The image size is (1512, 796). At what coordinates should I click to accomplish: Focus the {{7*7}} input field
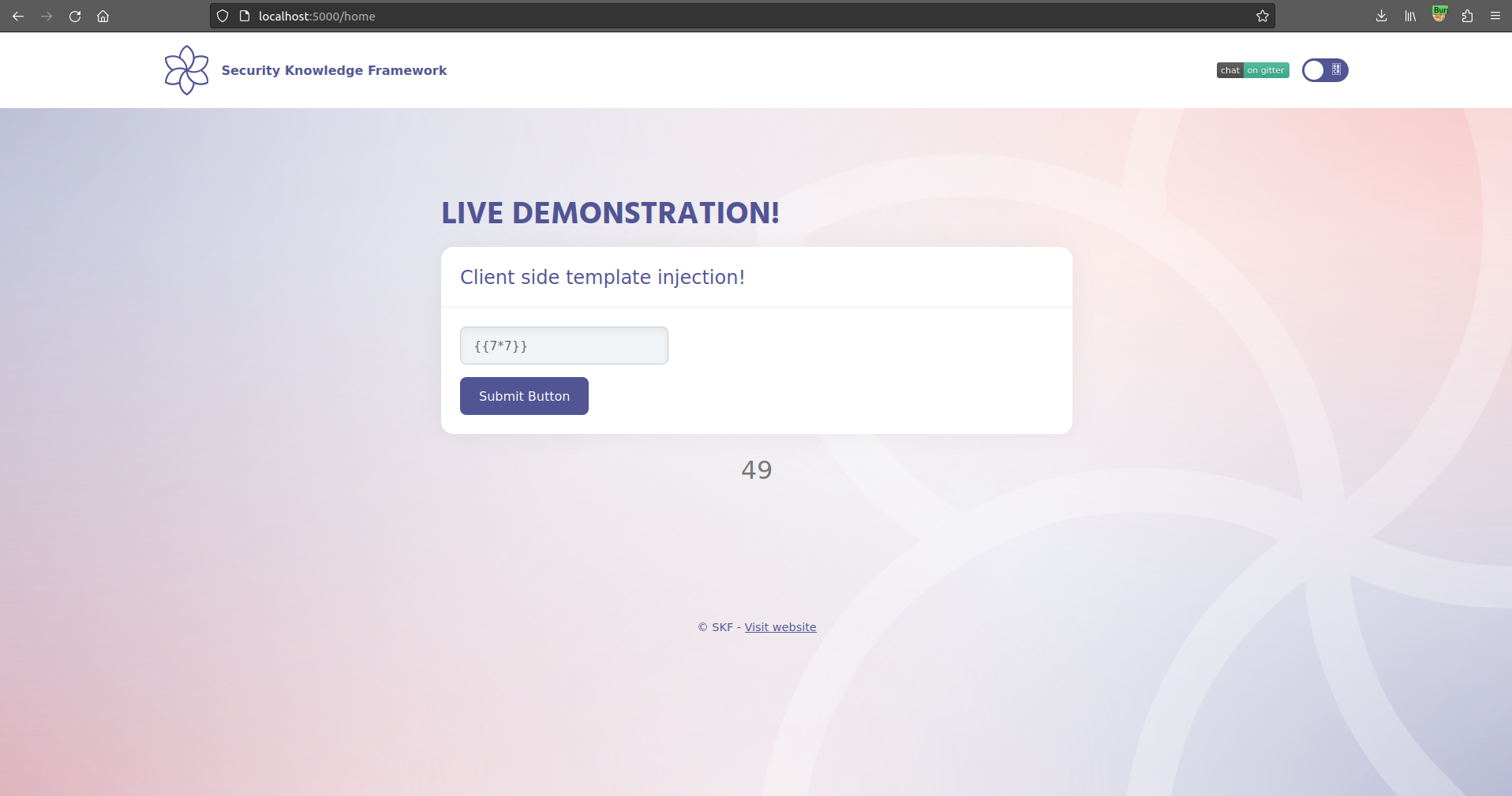[x=564, y=346]
